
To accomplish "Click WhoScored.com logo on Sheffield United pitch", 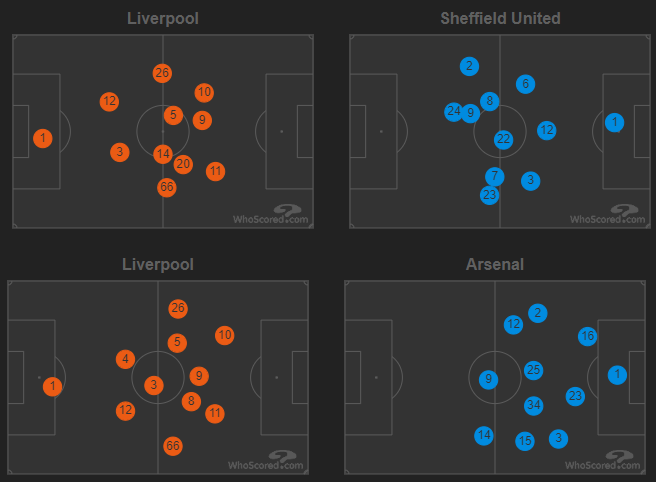I will [x=608, y=214].
